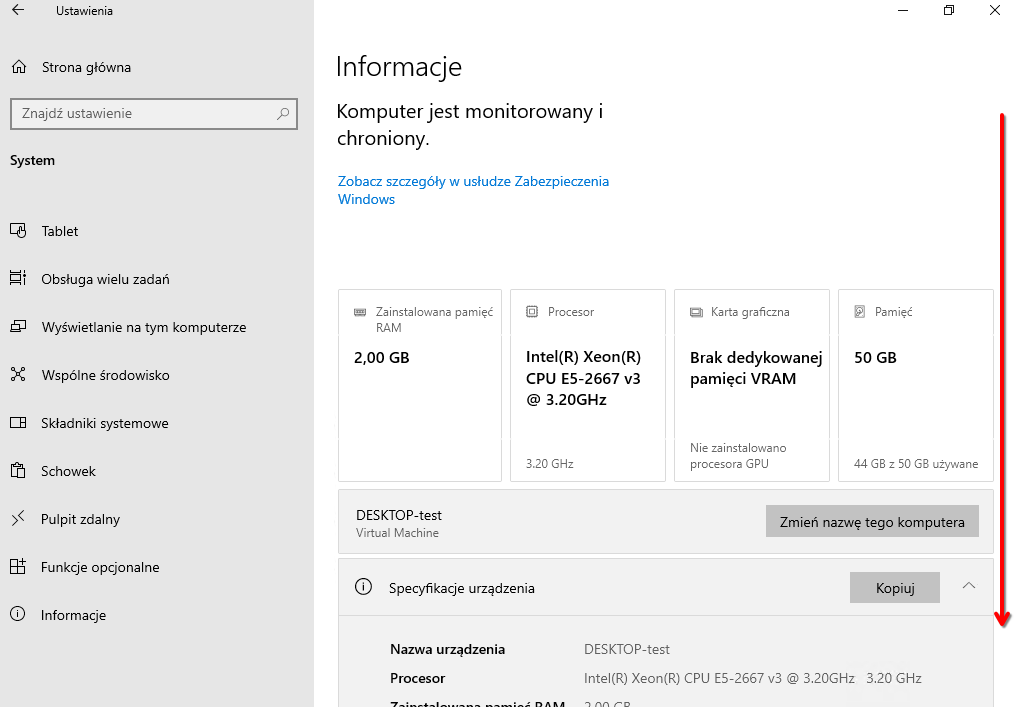Screen dimensions: 1015x707
Task: Select the Tablet icon in the sidebar
Action: tap(17, 231)
